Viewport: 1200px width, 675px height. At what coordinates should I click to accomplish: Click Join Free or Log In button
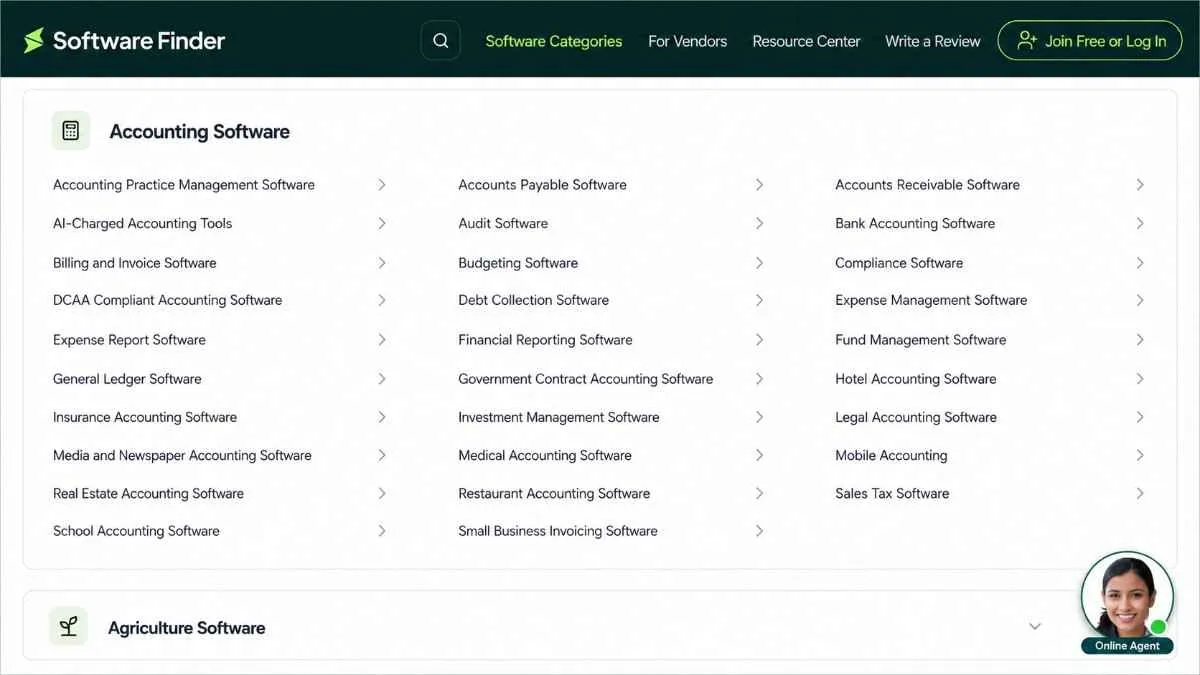coord(1090,41)
